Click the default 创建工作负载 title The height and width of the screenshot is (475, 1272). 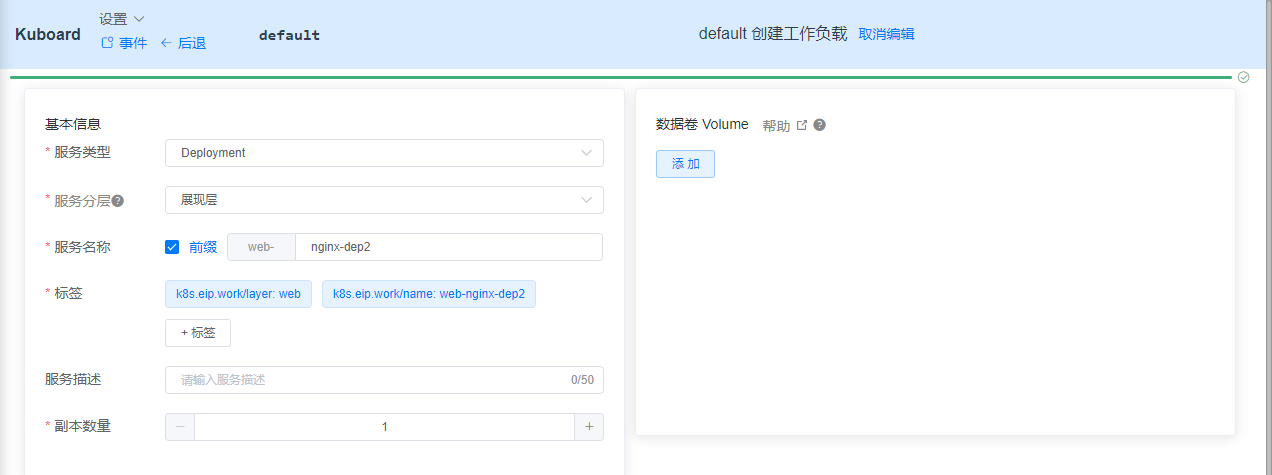pyautogui.click(x=772, y=34)
